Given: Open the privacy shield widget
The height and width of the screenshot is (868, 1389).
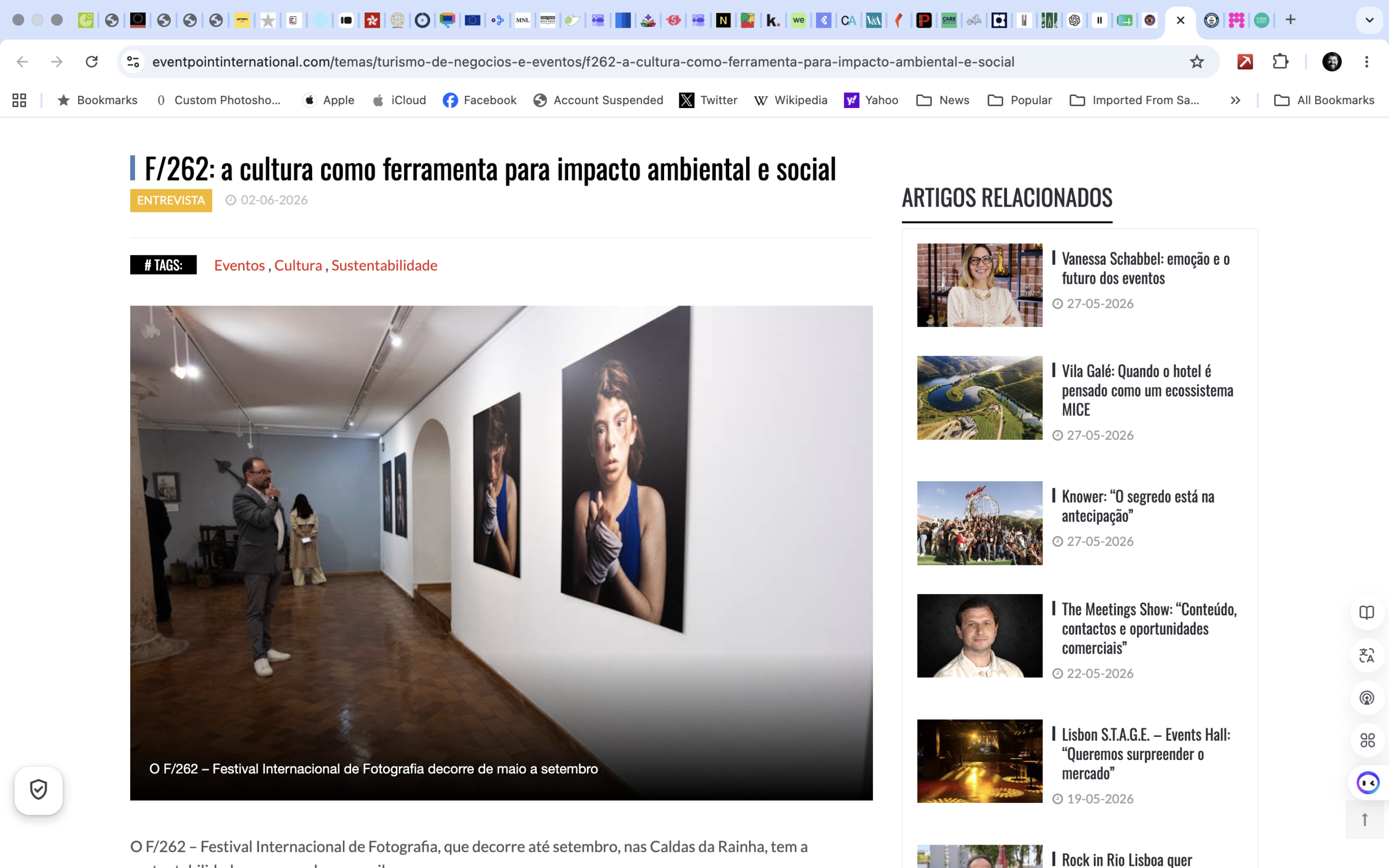Looking at the screenshot, I should (x=39, y=790).
